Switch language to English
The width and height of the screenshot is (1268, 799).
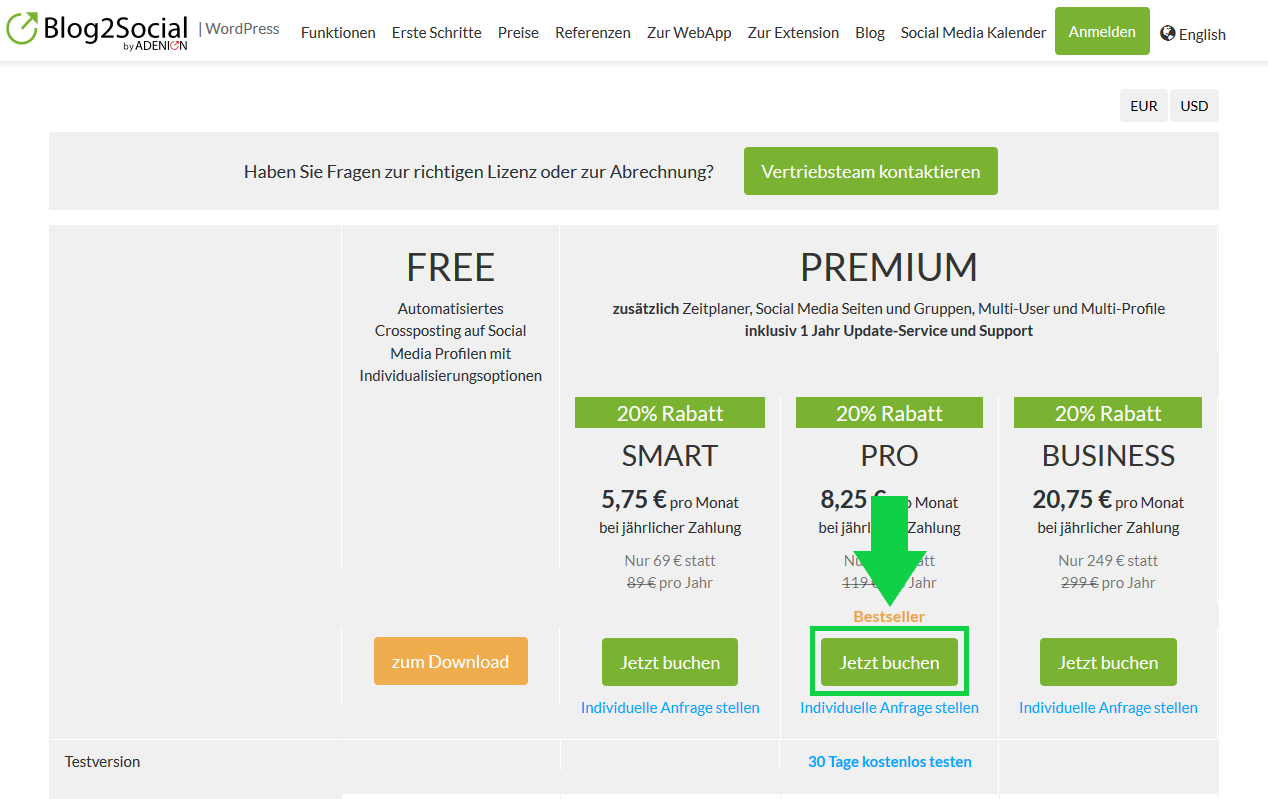coord(1202,34)
